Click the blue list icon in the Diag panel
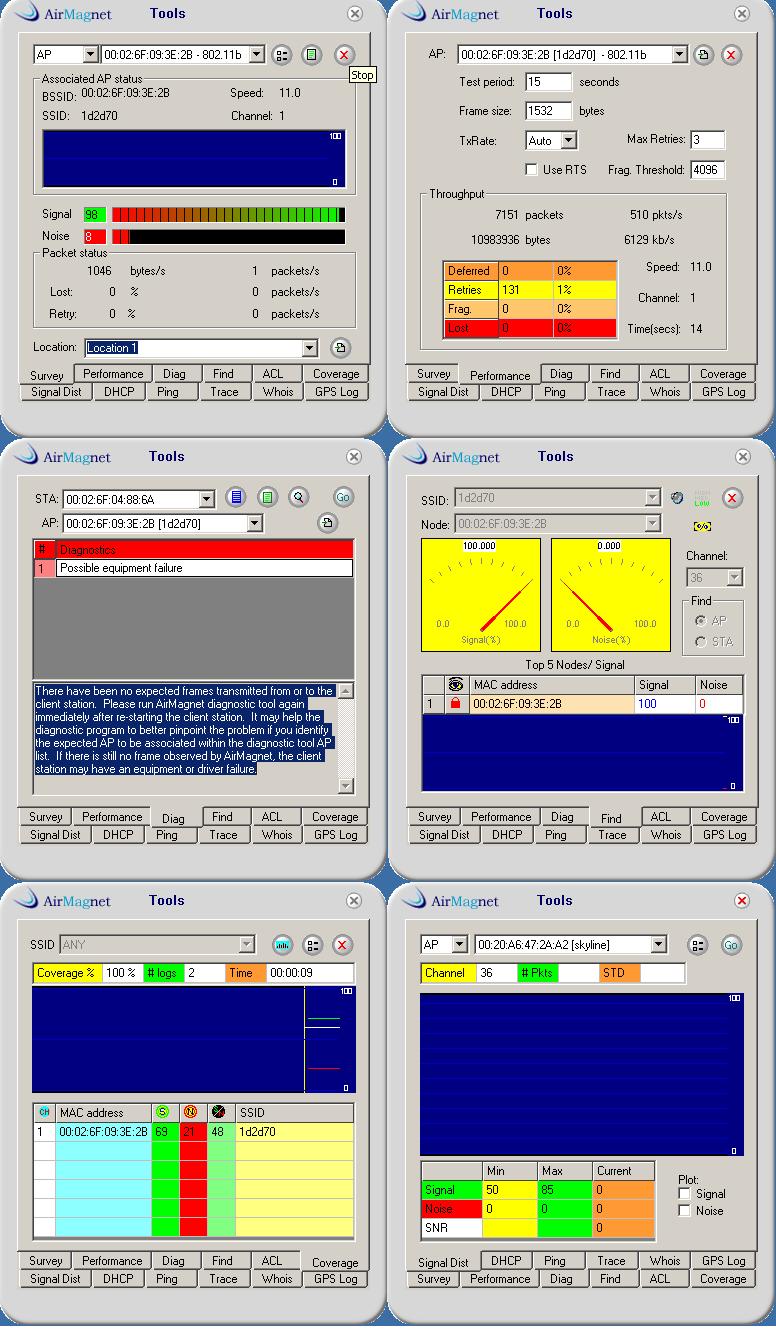Screen dimensions: 776x1332 236,497
